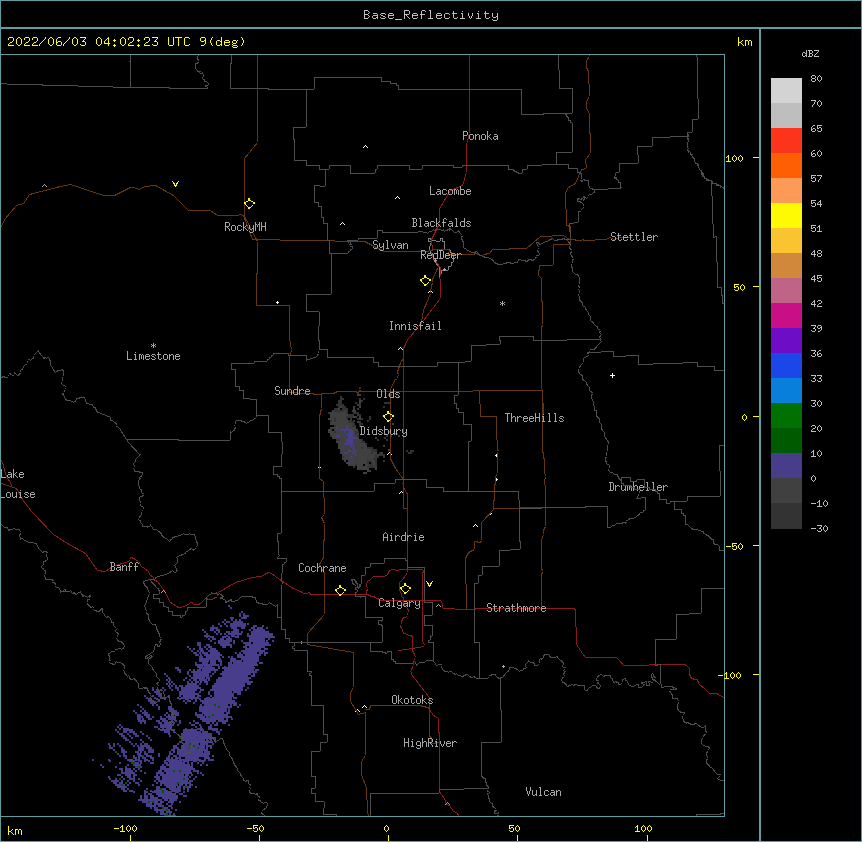Click the white plus marker northwest of Drumheller
The width and height of the screenshot is (862, 842).
(612, 375)
